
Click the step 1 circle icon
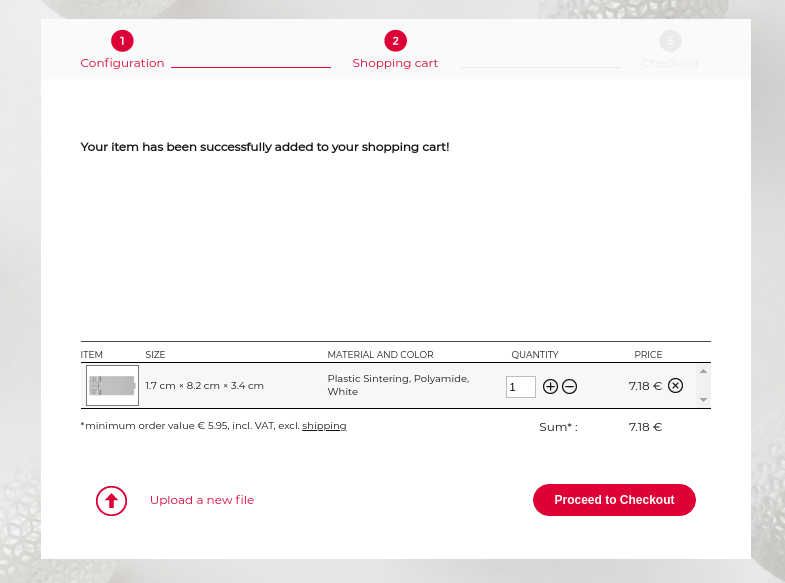click(122, 41)
